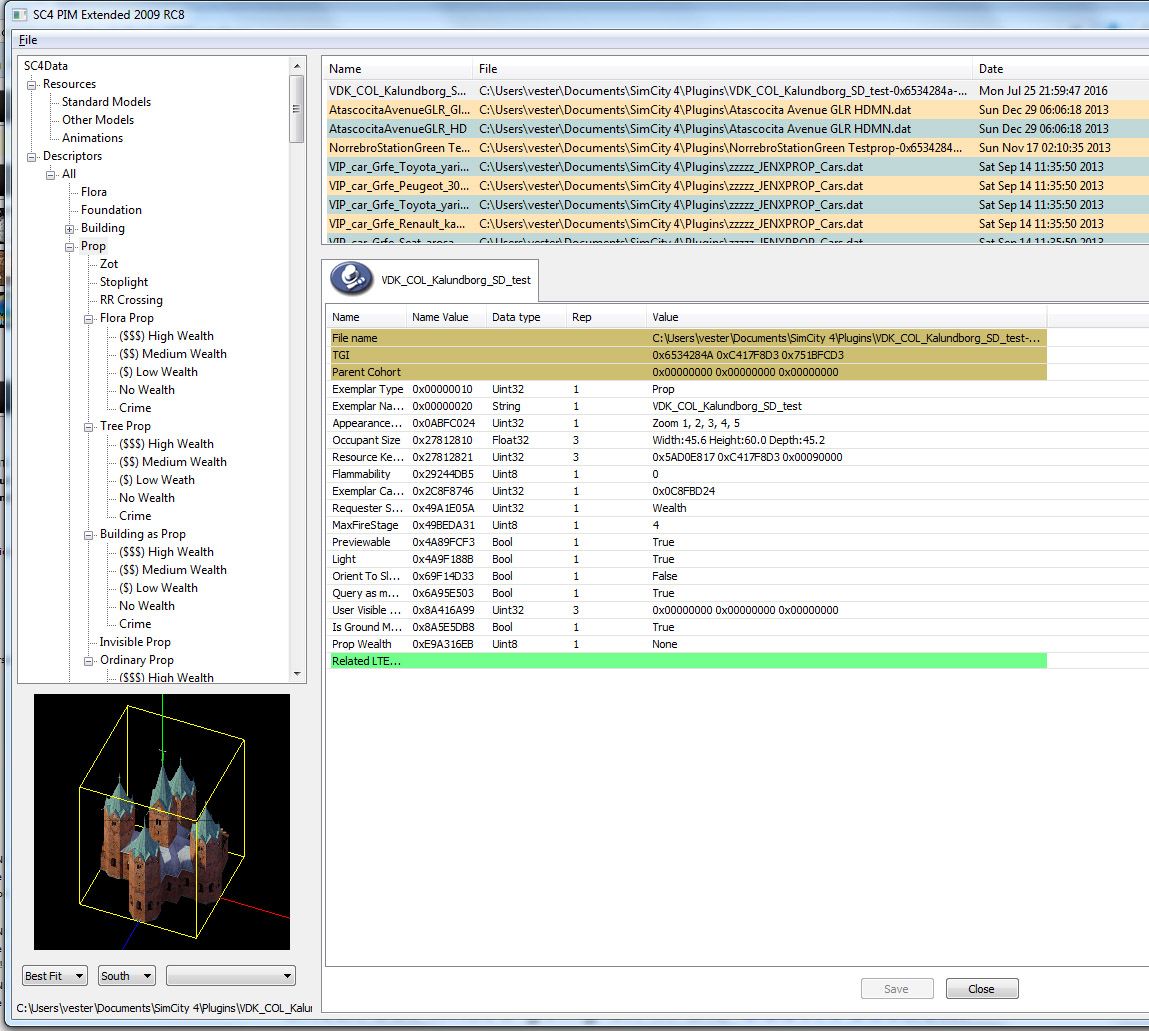1149x1031 pixels.
Task: Click the 3D model preview of Kalundborg church
Action: tap(162, 821)
